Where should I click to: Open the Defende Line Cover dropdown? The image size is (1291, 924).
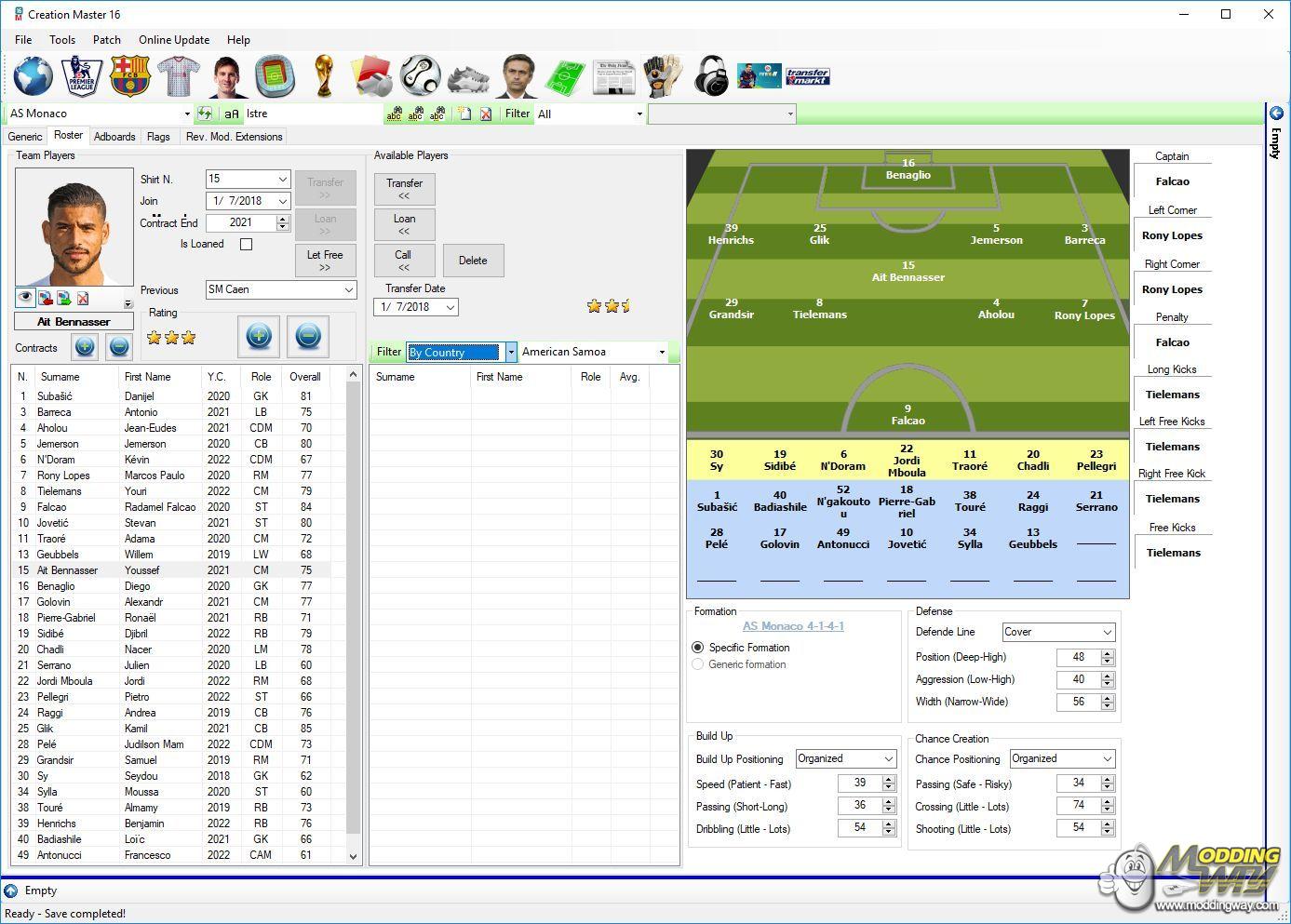tap(1107, 632)
